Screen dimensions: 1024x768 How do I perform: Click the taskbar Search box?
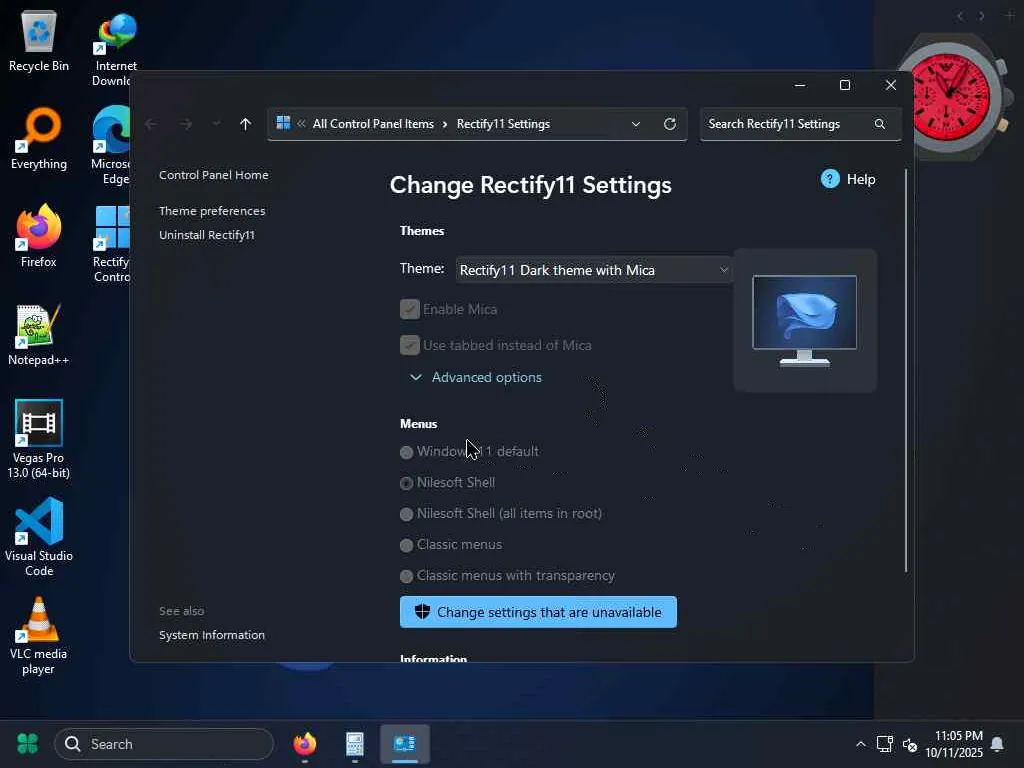point(164,744)
